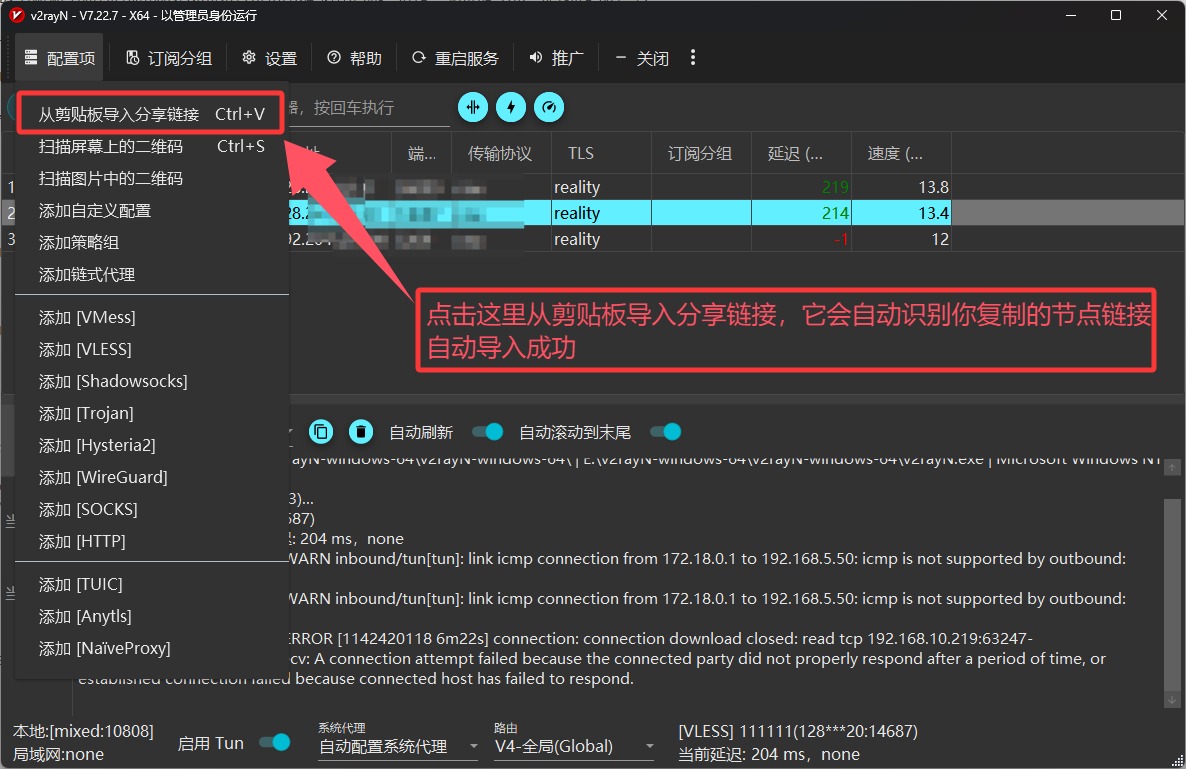Select 添加自定义配置 entry
Image resolution: width=1186 pixels, height=769 pixels.
151,210
